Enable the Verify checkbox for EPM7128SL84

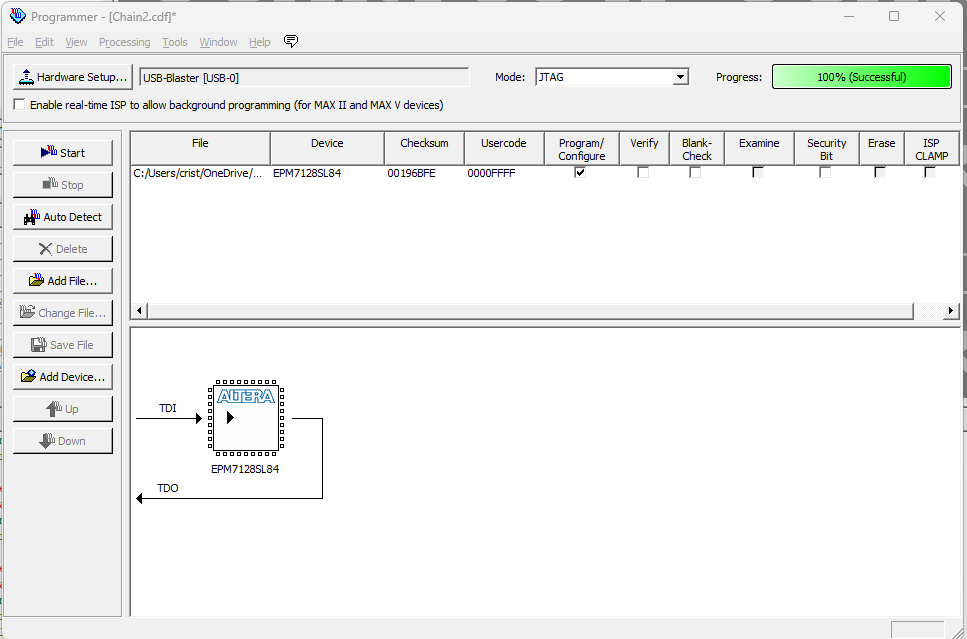pos(643,172)
